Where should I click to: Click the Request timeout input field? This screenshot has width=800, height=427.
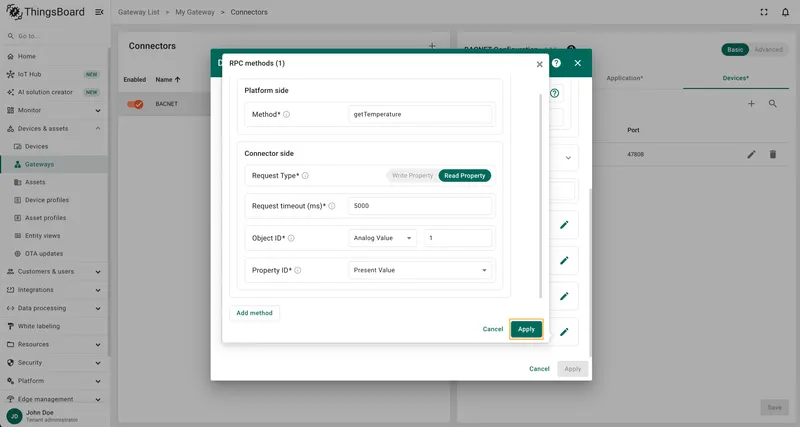[x=420, y=206]
